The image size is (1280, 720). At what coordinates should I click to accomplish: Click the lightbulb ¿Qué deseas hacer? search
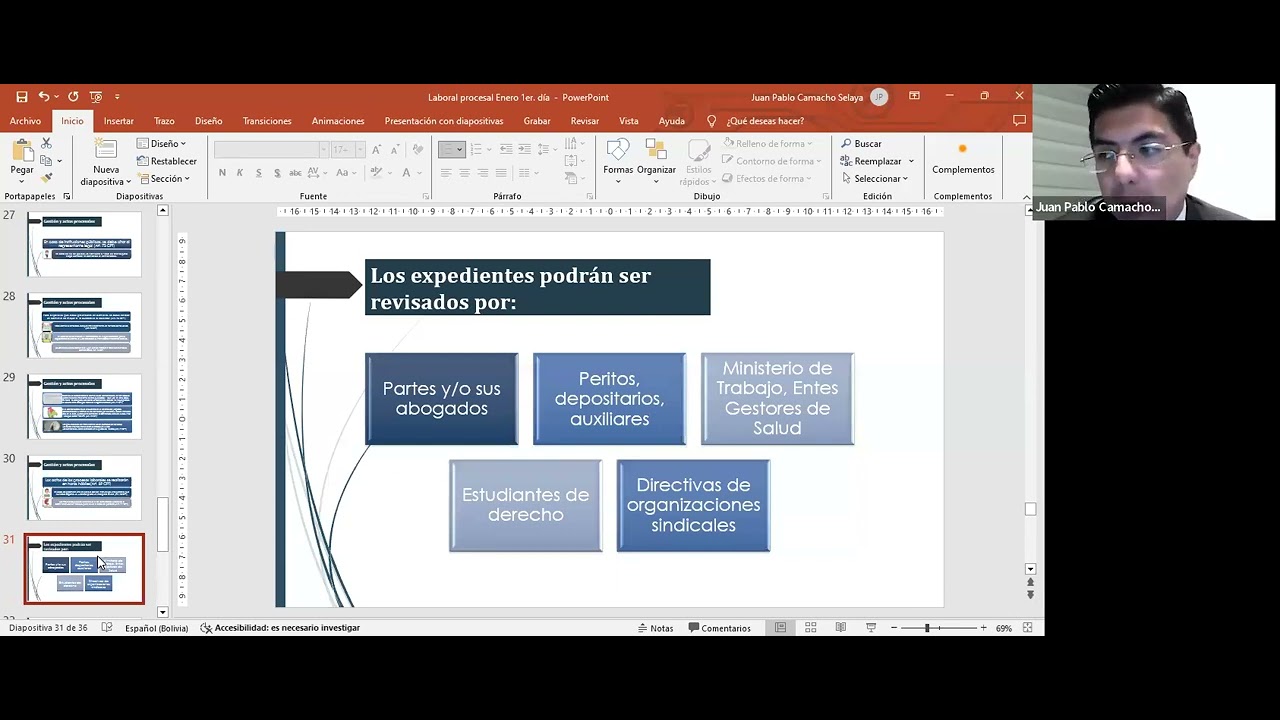(756, 121)
